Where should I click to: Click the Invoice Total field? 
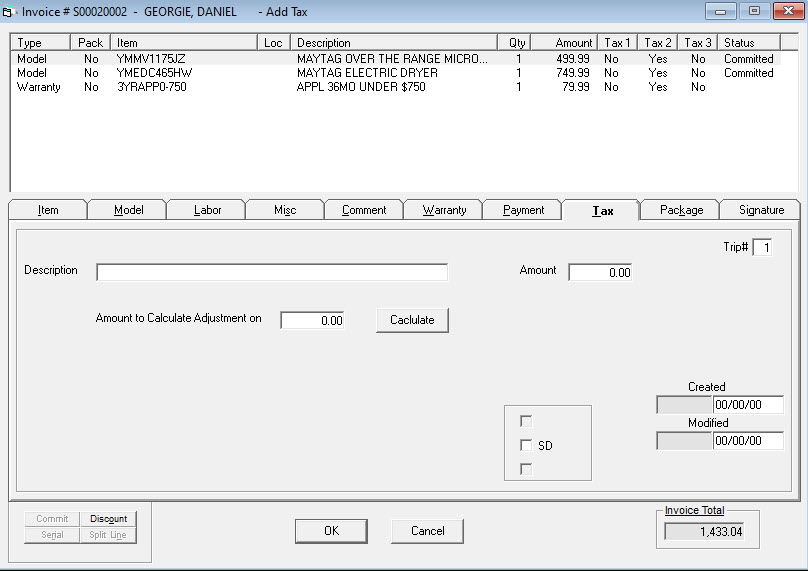pos(704,531)
